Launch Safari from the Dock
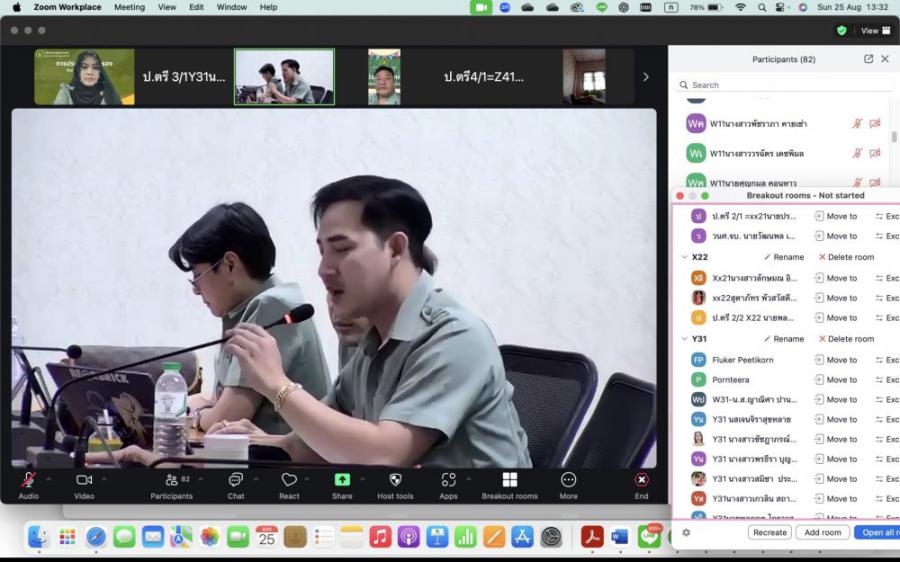900x562 pixels. (96, 537)
